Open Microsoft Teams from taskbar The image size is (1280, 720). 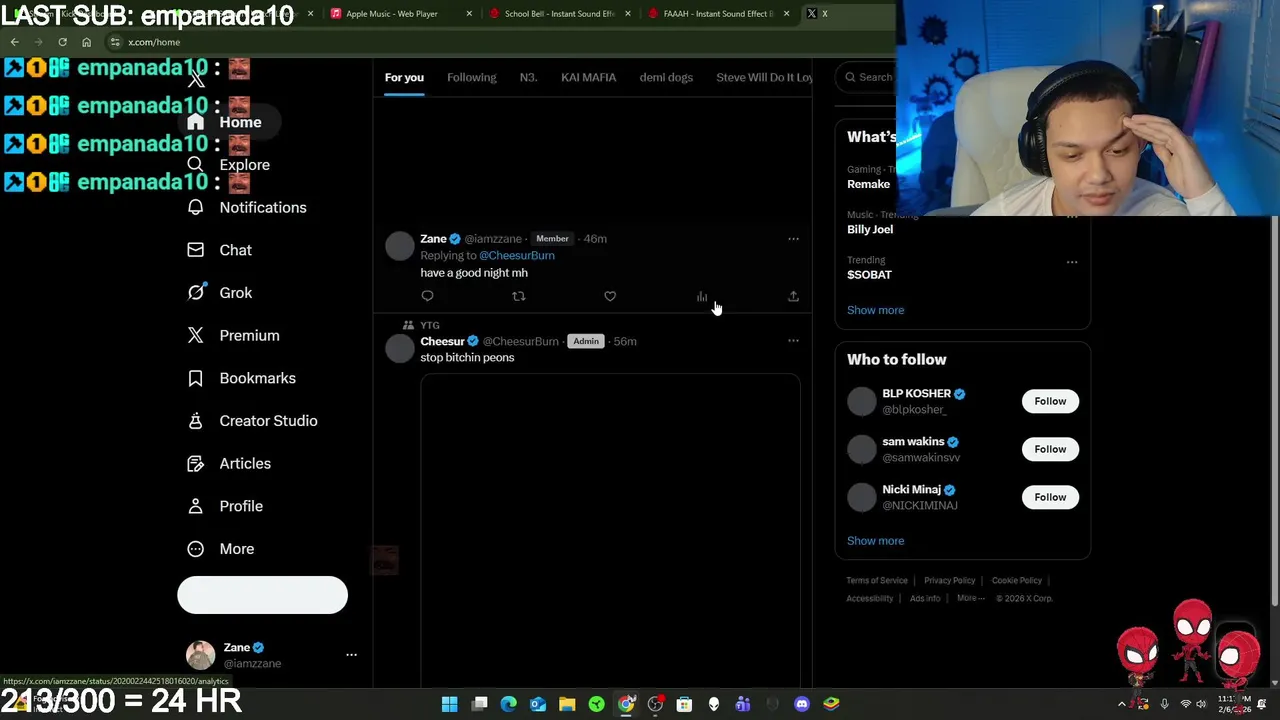(743, 704)
